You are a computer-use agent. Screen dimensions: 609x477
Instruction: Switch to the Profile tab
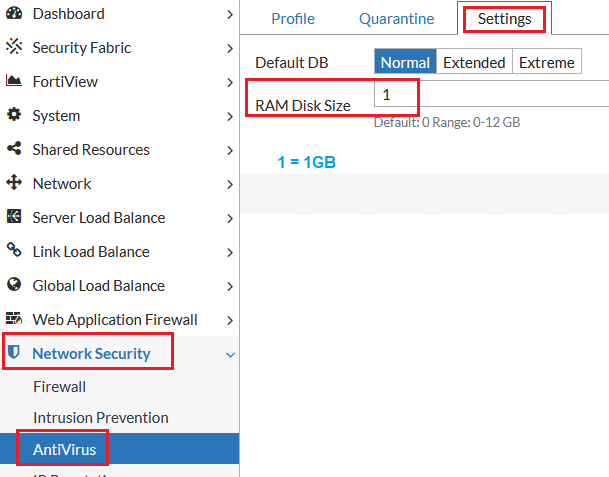click(292, 19)
